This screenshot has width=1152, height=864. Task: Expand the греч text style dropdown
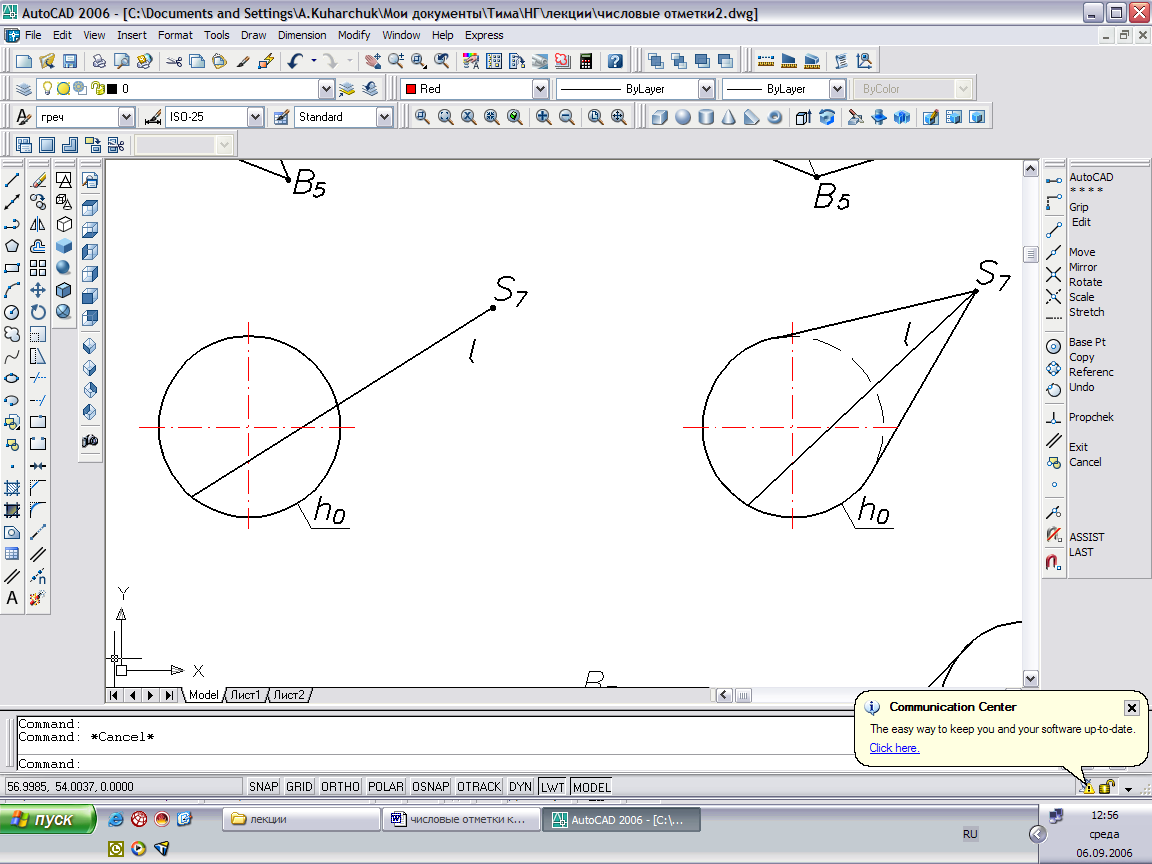pyautogui.click(x=126, y=117)
